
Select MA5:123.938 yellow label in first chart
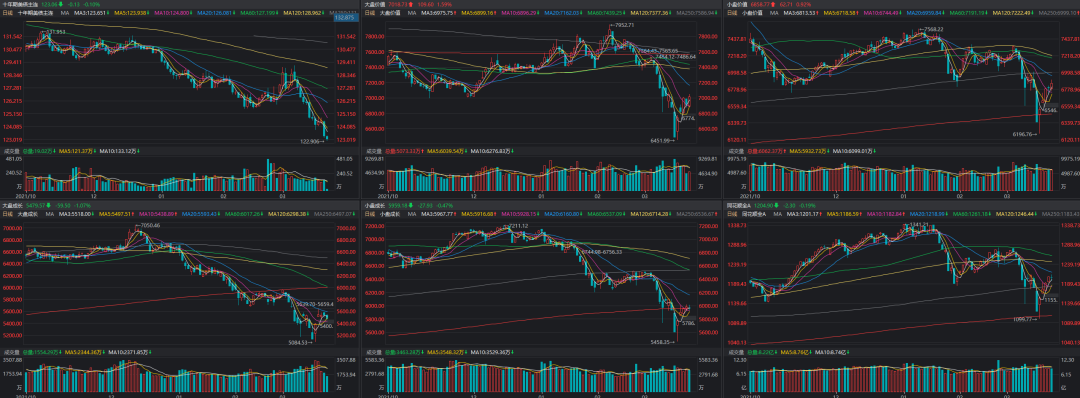click(x=129, y=13)
